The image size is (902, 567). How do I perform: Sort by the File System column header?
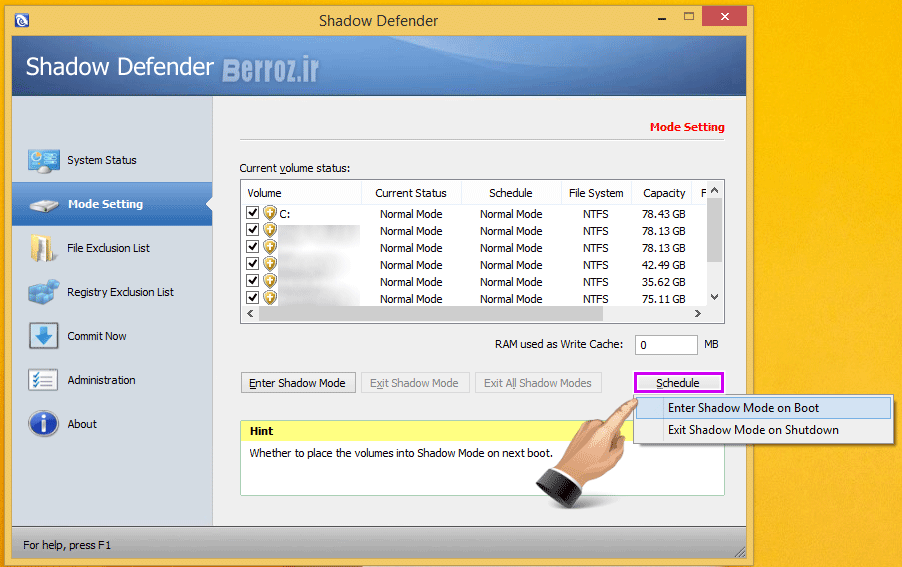[596, 193]
